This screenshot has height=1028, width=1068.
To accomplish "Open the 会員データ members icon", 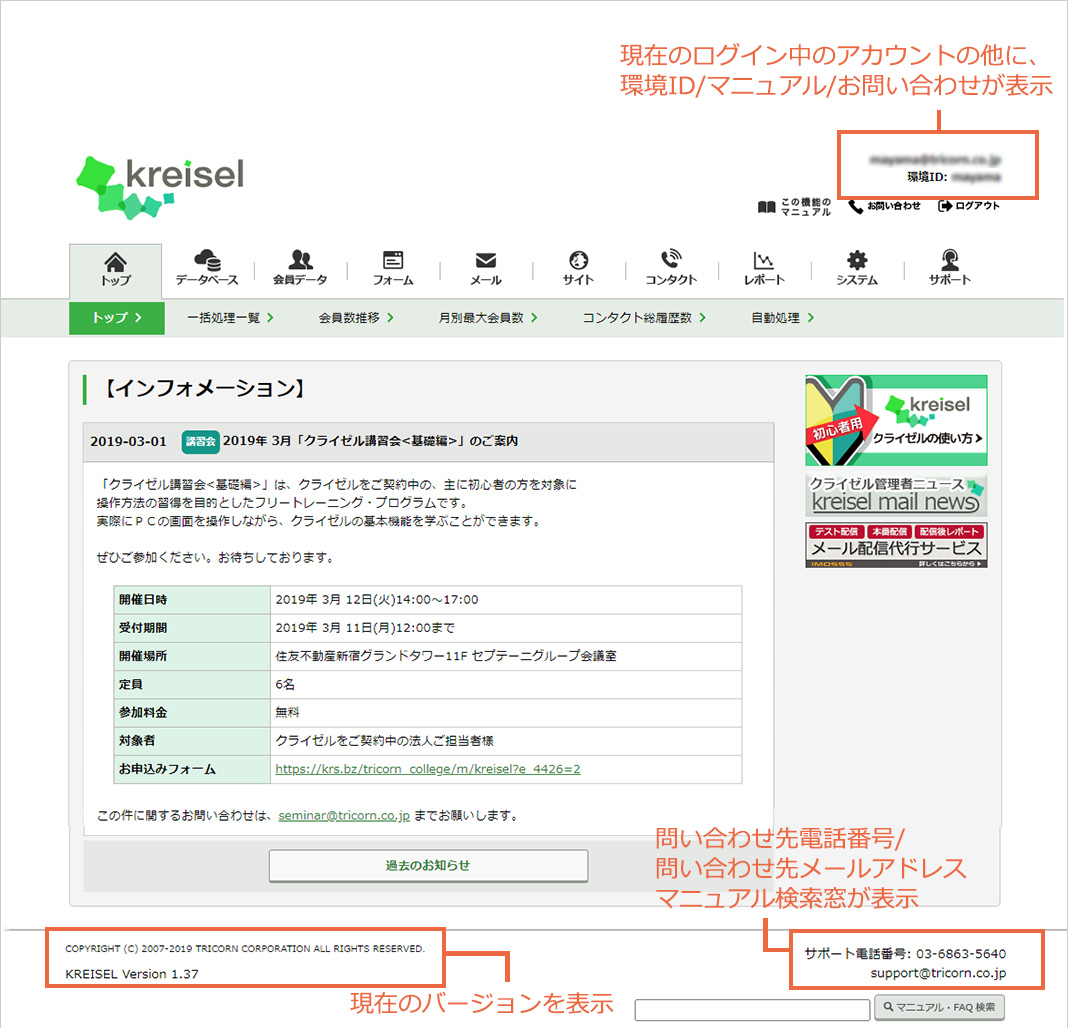I will point(300,268).
